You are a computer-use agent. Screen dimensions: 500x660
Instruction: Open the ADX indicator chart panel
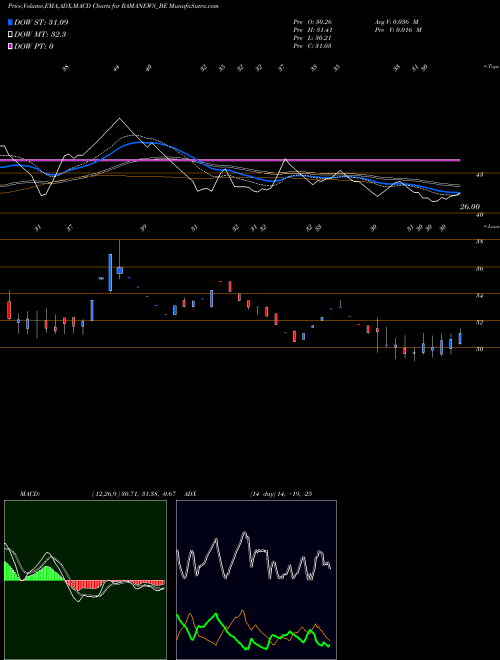(x=256, y=580)
